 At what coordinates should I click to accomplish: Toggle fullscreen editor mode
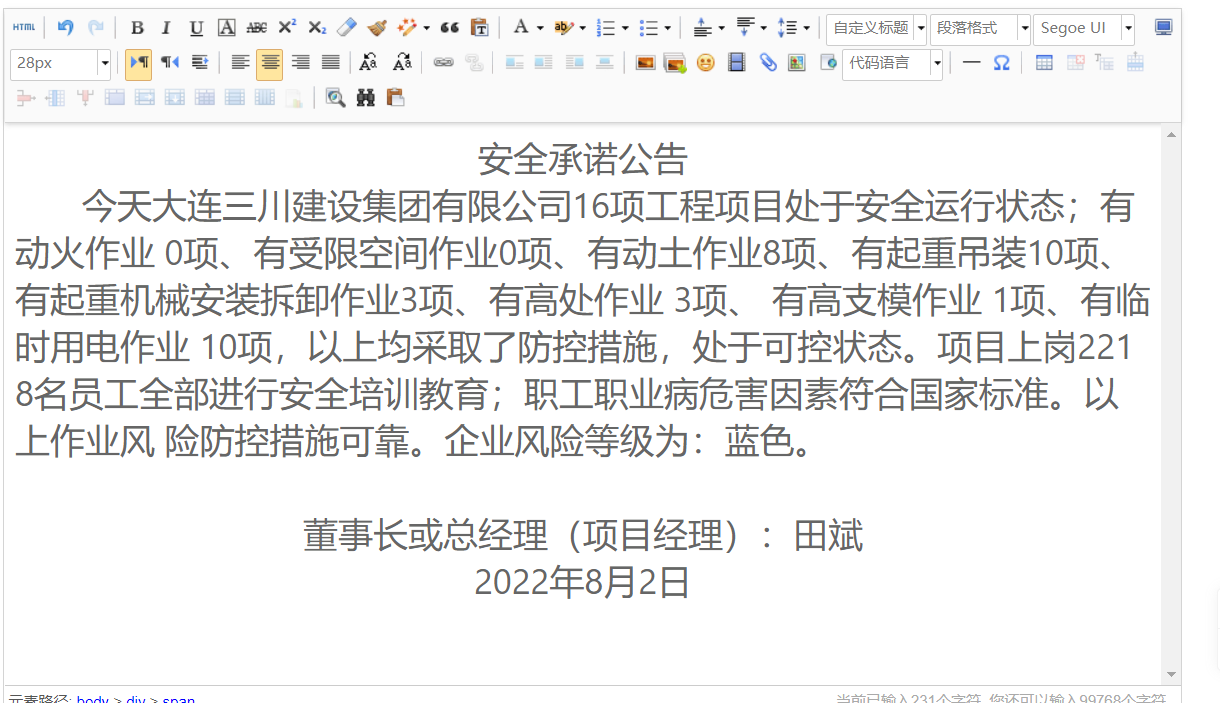point(1164,28)
